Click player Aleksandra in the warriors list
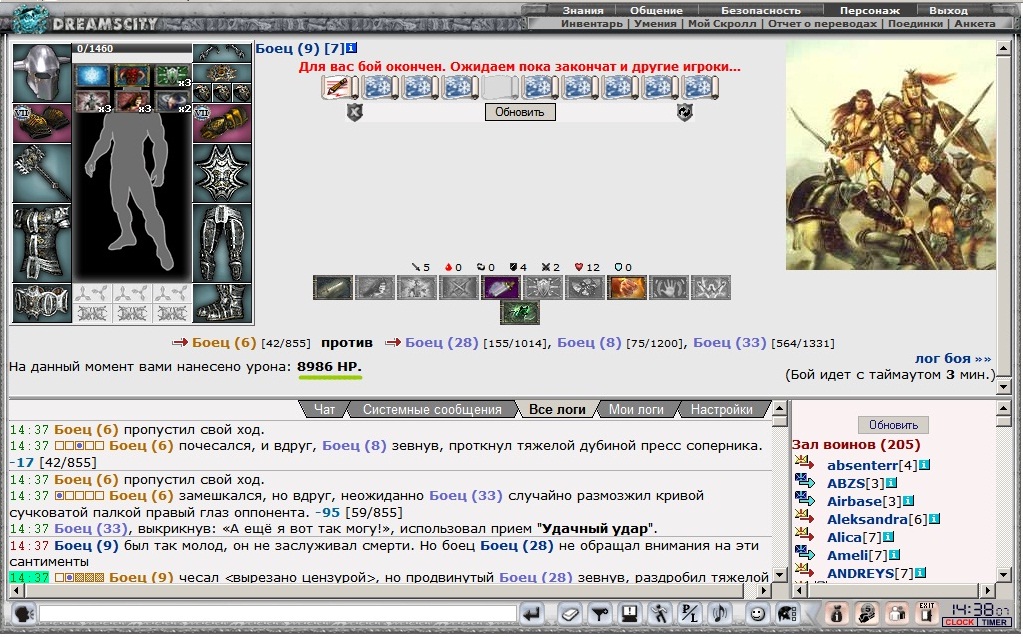 click(868, 520)
